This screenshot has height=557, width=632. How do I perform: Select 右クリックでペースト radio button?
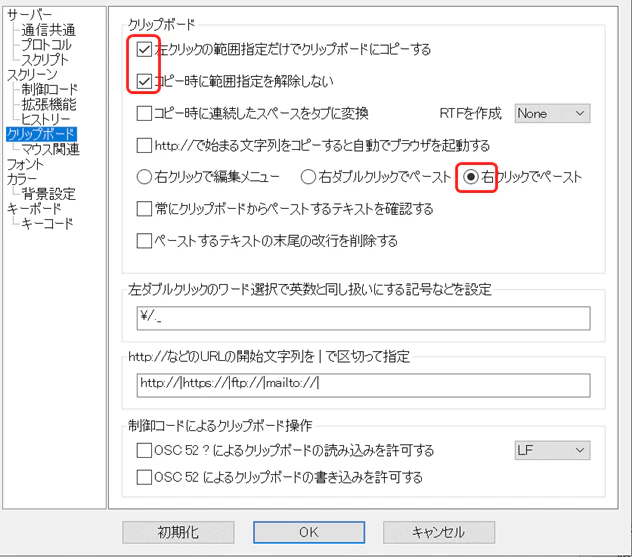pos(471,177)
